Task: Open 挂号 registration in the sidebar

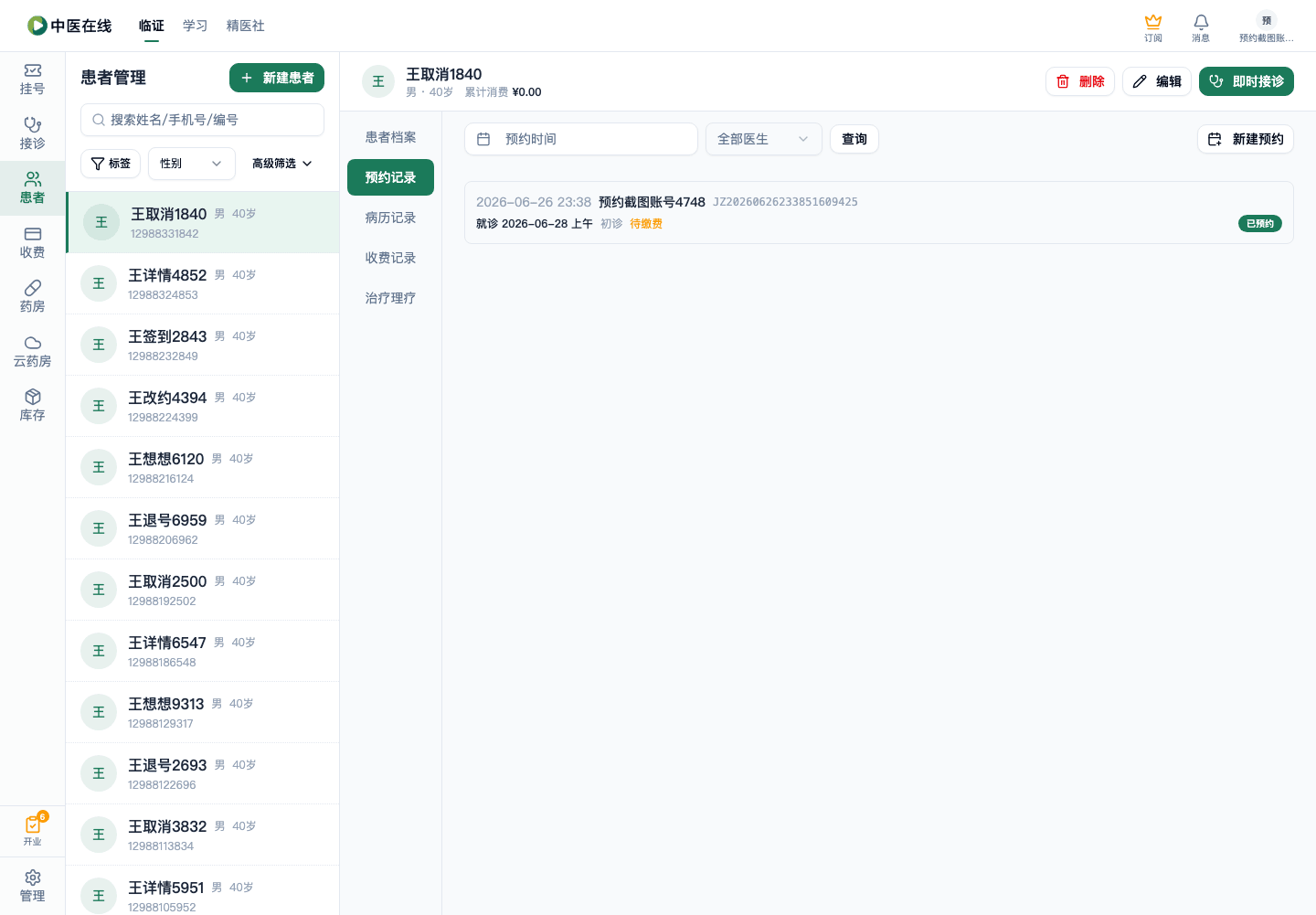Action: pyautogui.click(x=32, y=80)
